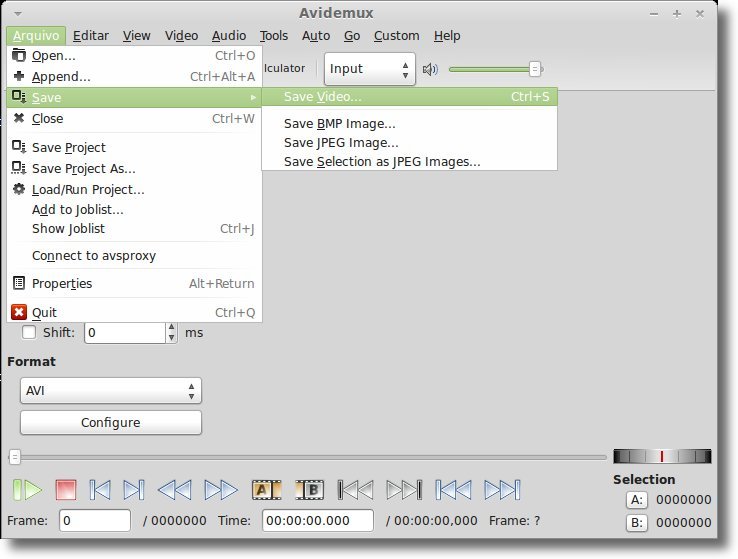Open the Audio menu
The width and height of the screenshot is (738, 559).
[229, 36]
